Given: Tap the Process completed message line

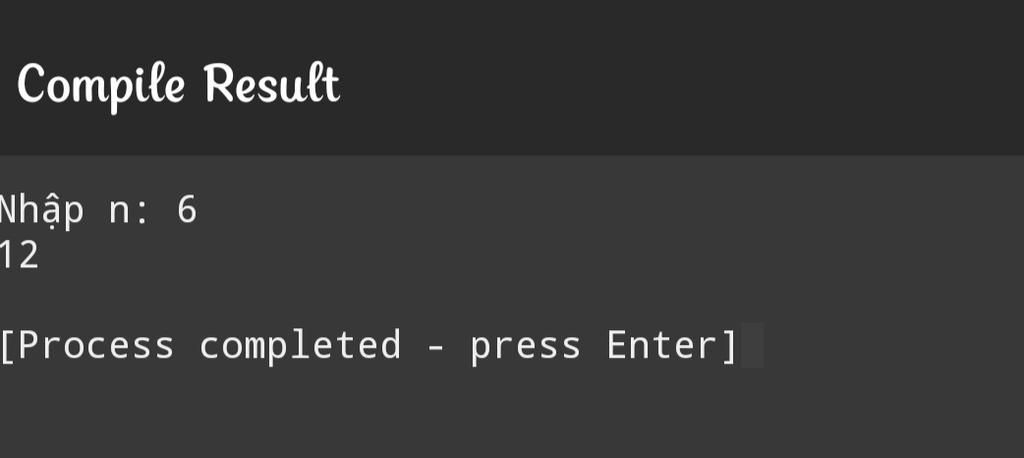Looking at the screenshot, I should [368, 346].
